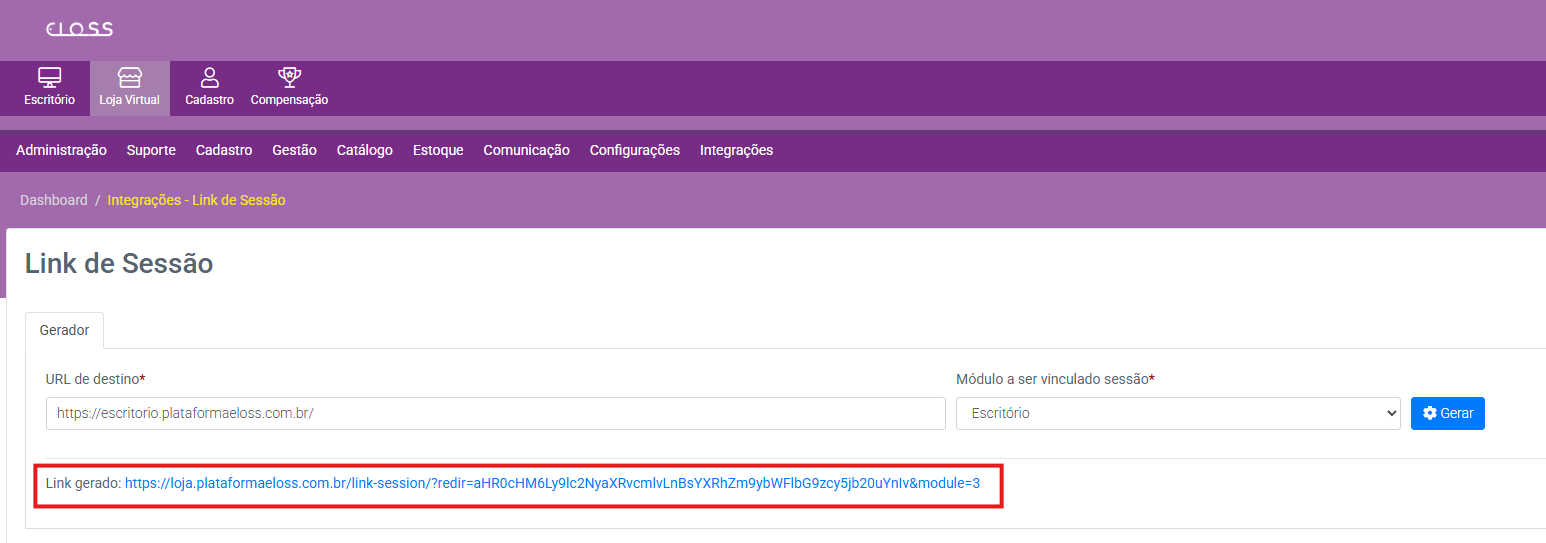Click Integrações - Link de Sessão breadcrumb
This screenshot has width=1546, height=543.
197,200
